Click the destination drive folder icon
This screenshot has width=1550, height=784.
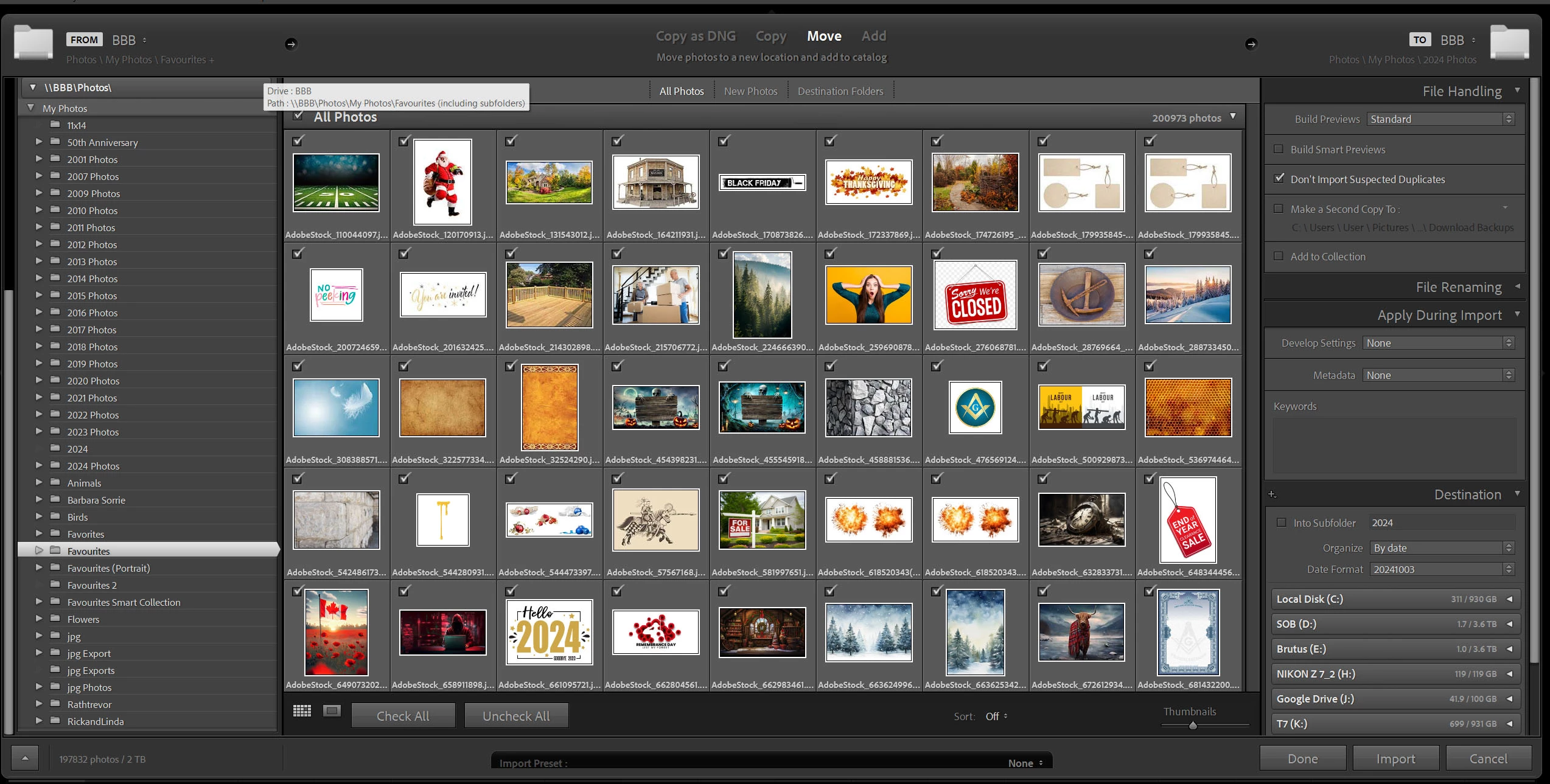tap(1509, 43)
